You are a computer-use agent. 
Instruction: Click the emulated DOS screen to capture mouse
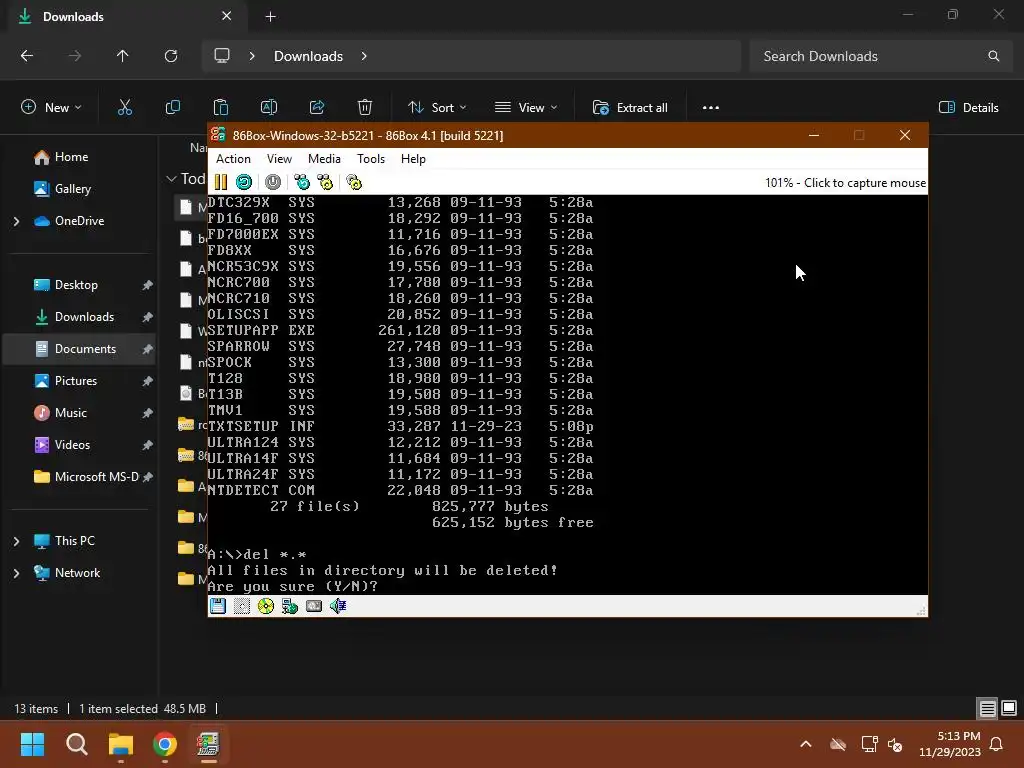point(568,394)
